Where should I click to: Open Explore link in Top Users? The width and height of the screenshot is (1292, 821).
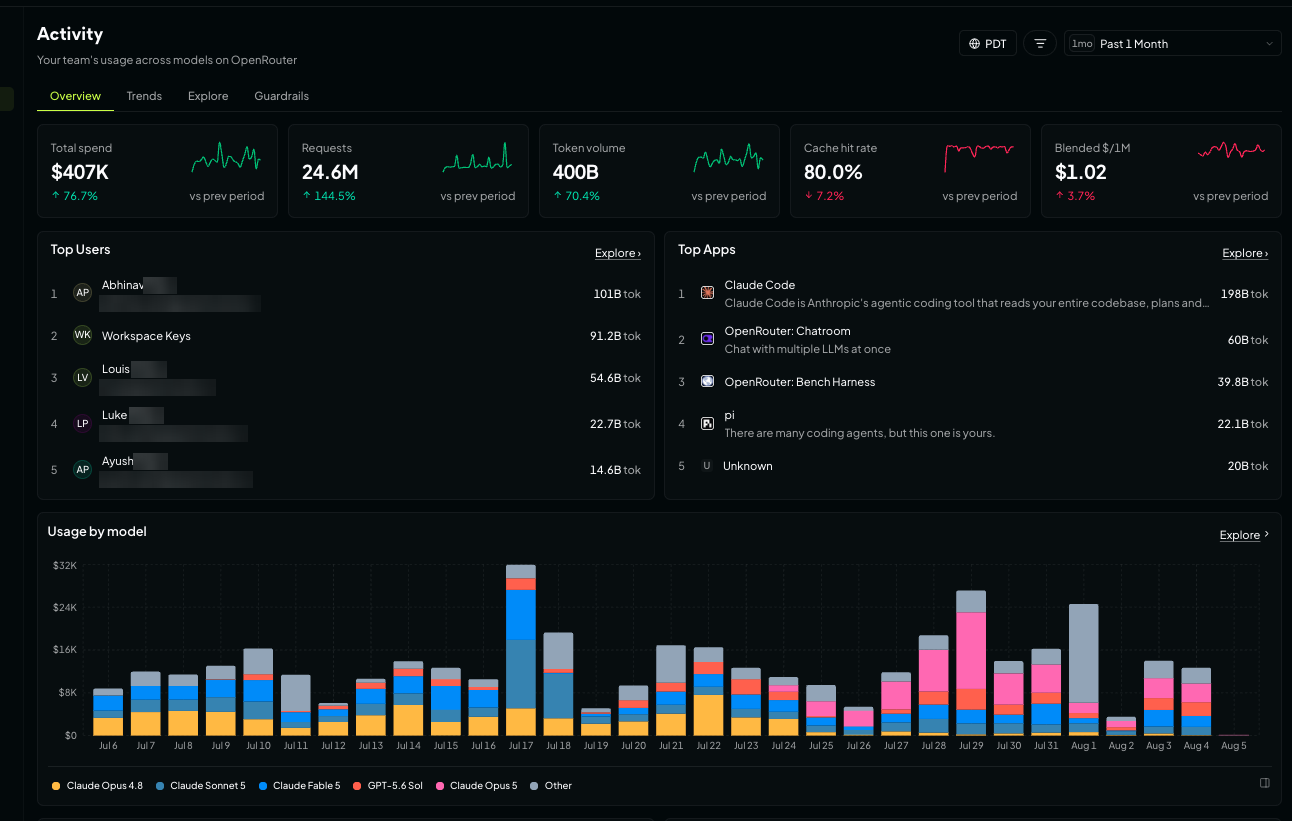(x=618, y=253)
